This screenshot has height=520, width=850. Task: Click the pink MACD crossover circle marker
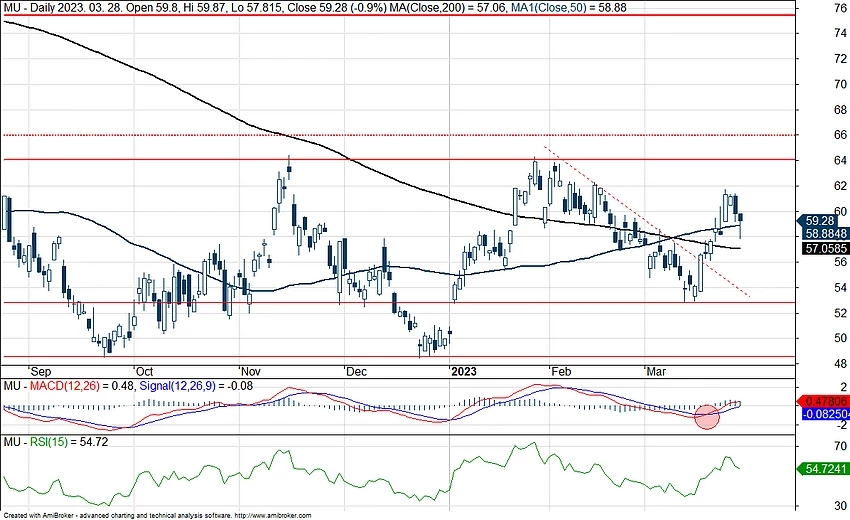[707, 417]
